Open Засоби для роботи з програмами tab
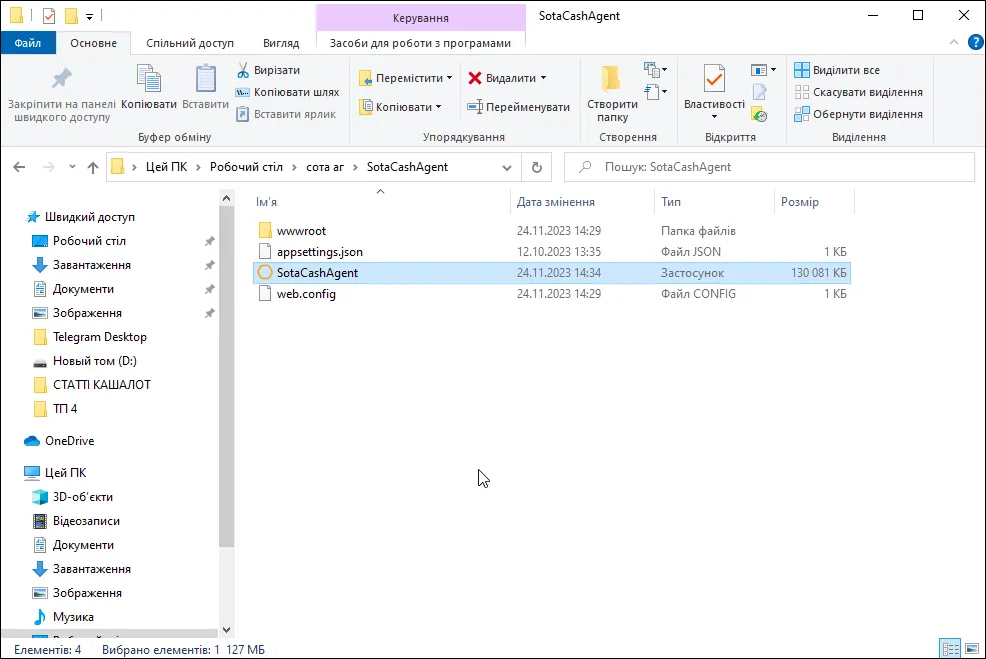The image size is (986, 659). pyautogui.click(x=420, y=43)
